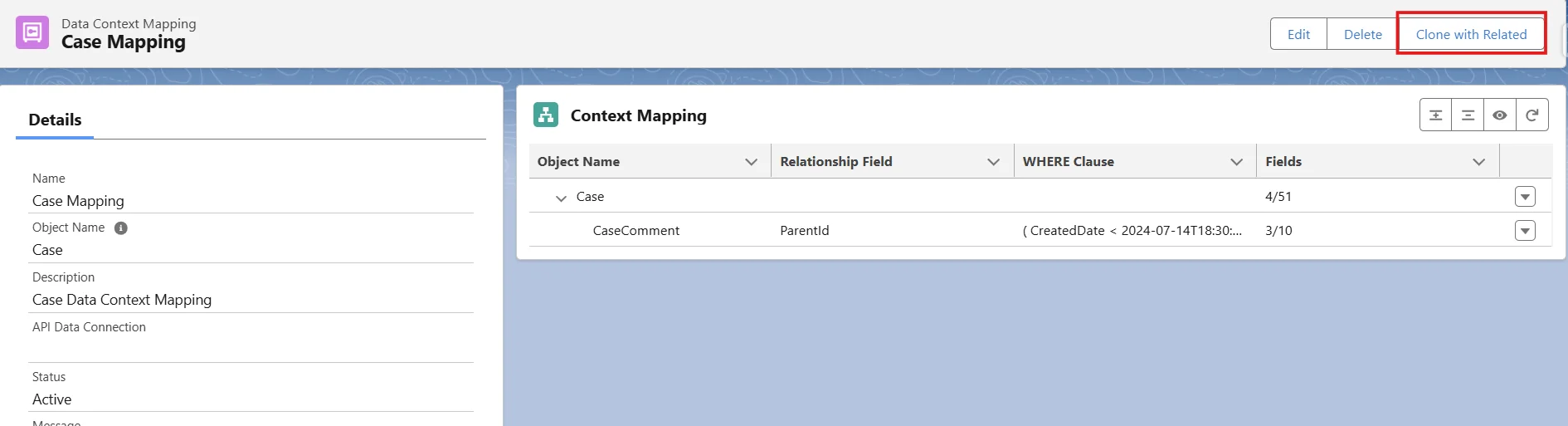This screenshot has height=426, width=1568.
Task: Click the CreatedDate WHERE clause cell
Action: pos(1132,231)
